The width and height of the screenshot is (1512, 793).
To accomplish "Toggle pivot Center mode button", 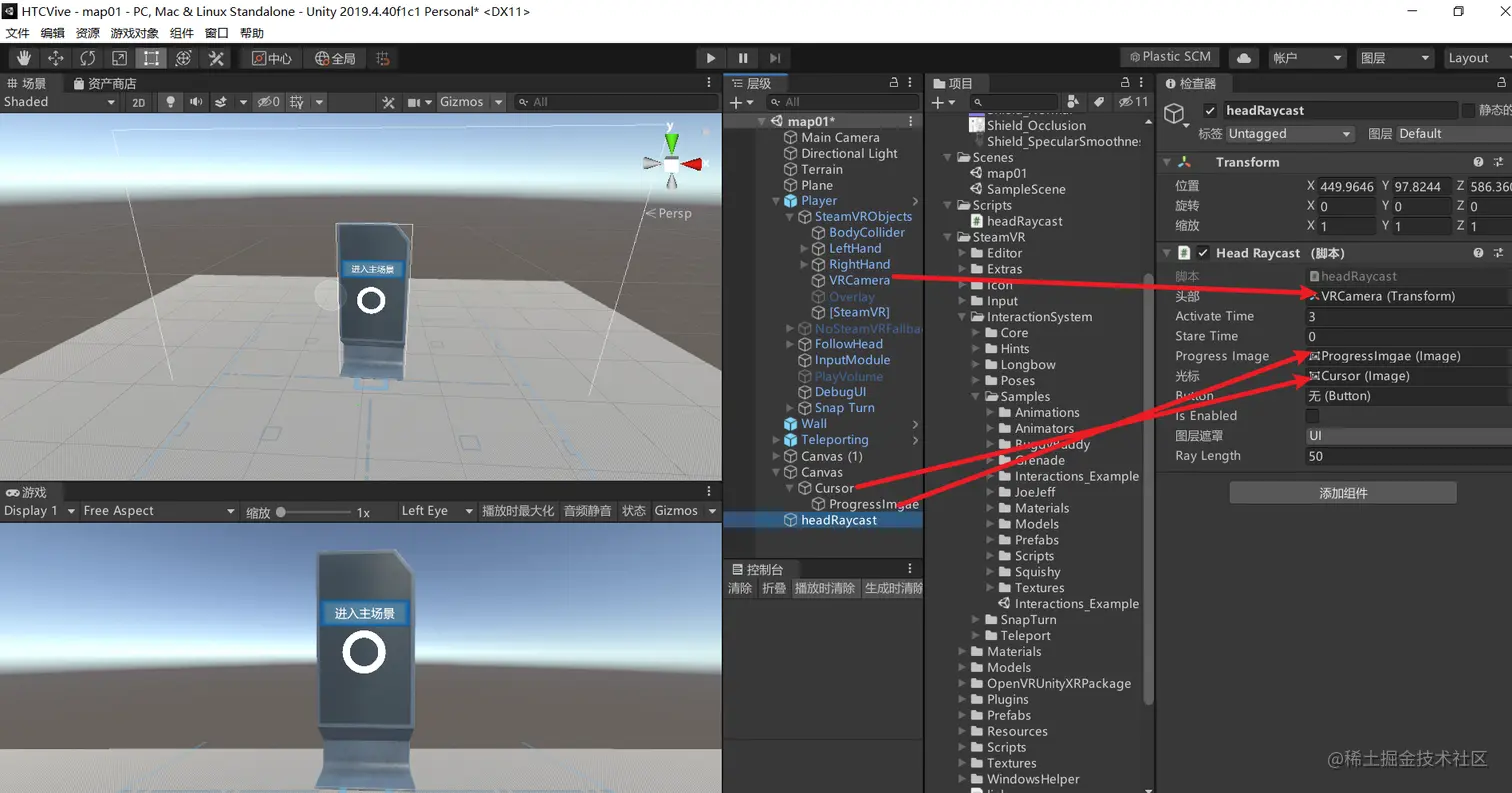I will tap(272, 58).
